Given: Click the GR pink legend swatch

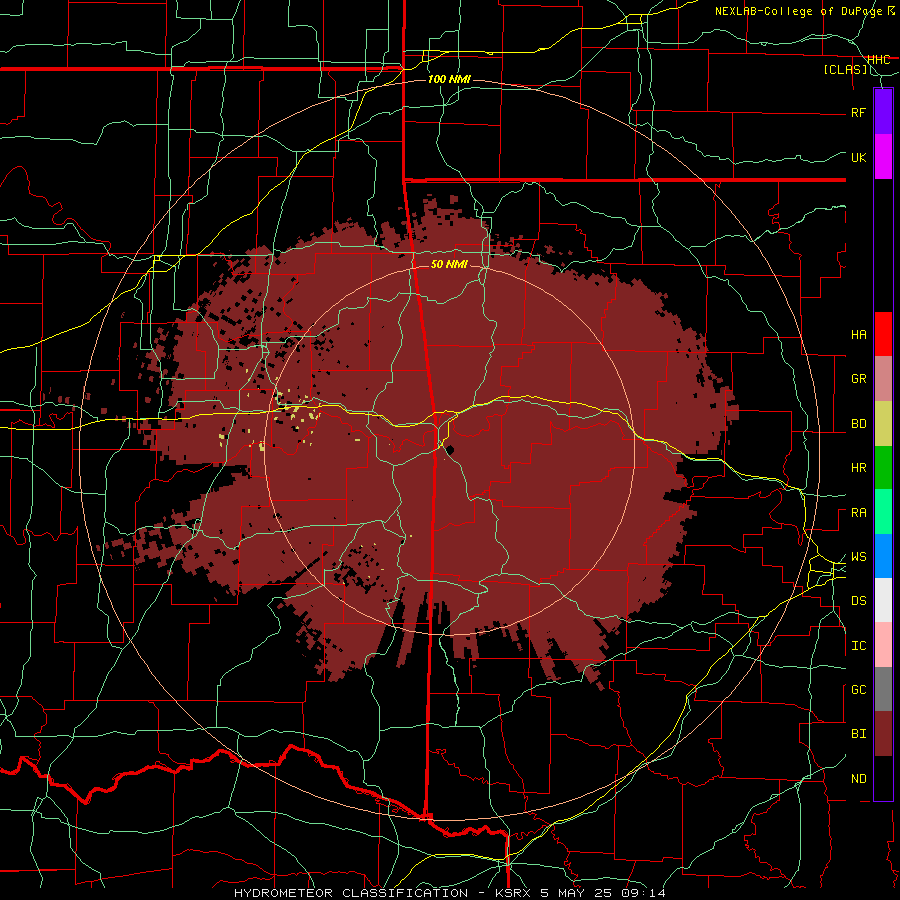Looking at the screenshot, I should (883, 378).
